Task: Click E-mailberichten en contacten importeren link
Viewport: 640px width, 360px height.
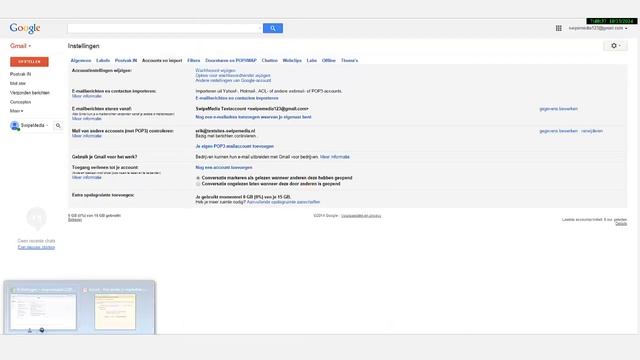Action: pos(237,98)
